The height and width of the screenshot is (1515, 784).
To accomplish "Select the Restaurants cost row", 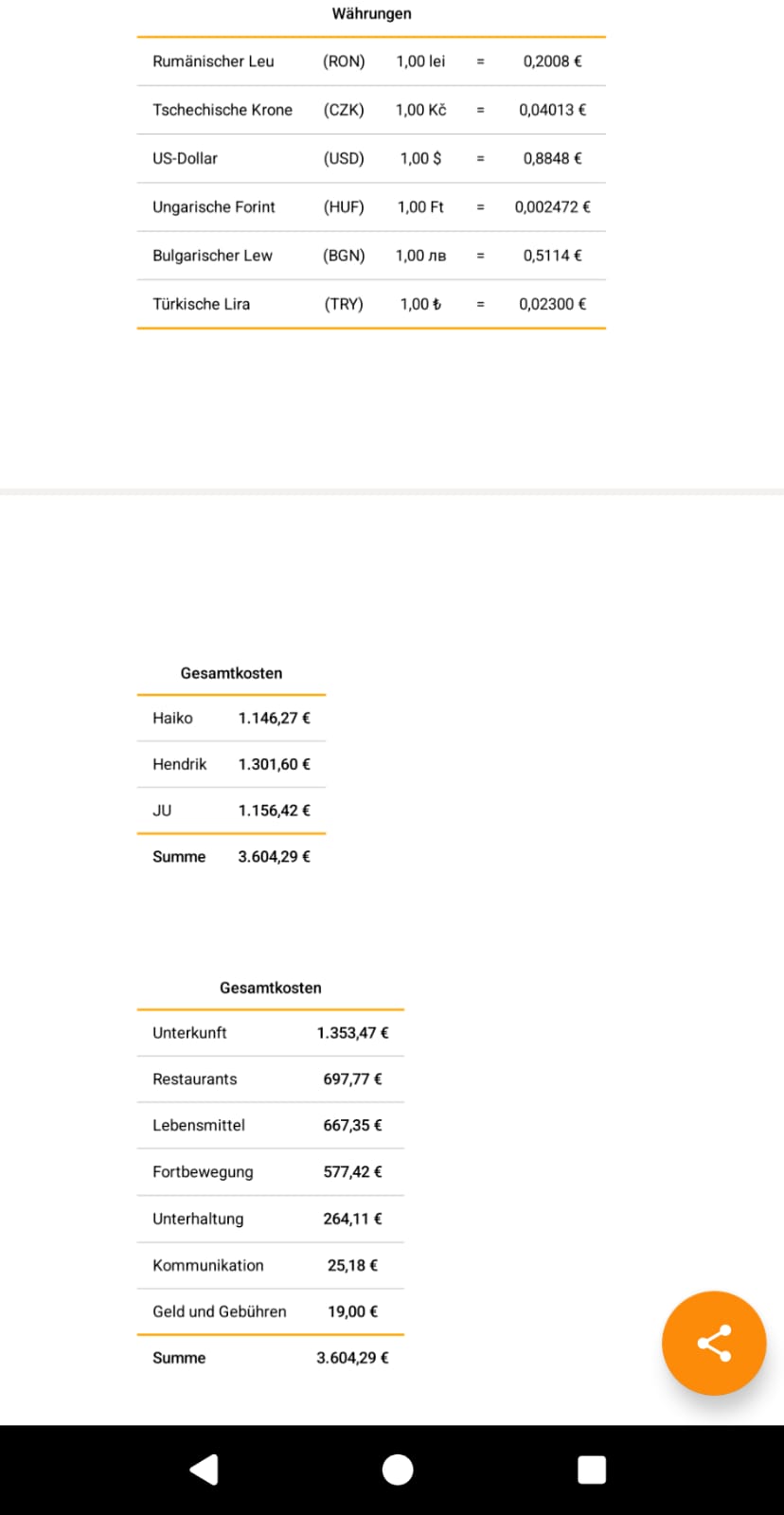I will click(270, 1079).
